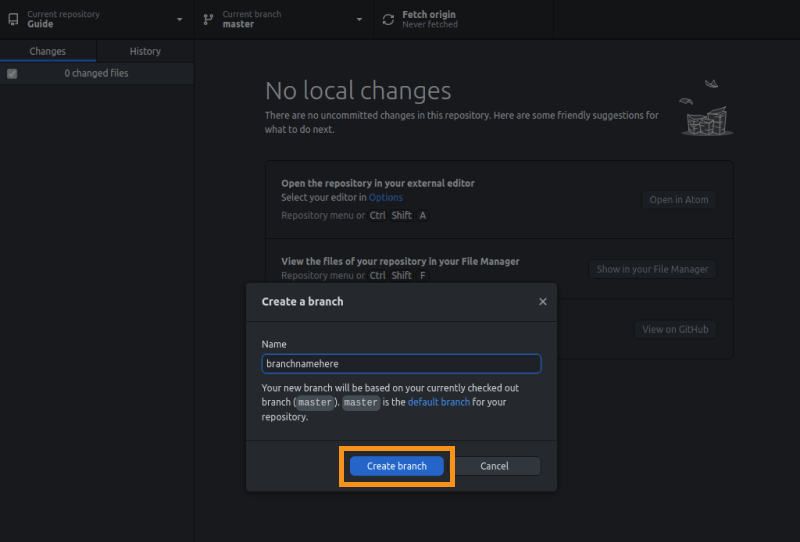This screenshot has width=800, height=542.
Task: Click the No local changes heading
Action: coord(358,91)
